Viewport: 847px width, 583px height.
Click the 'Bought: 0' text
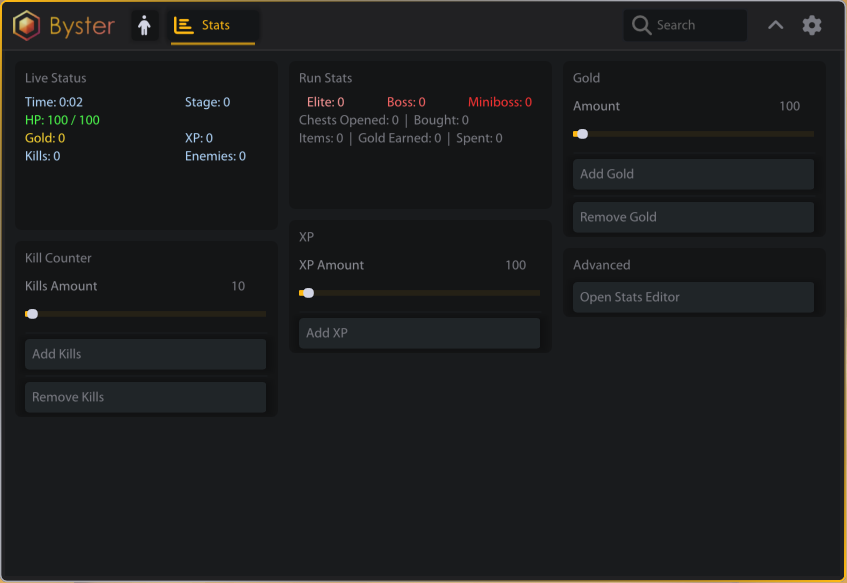441,120
